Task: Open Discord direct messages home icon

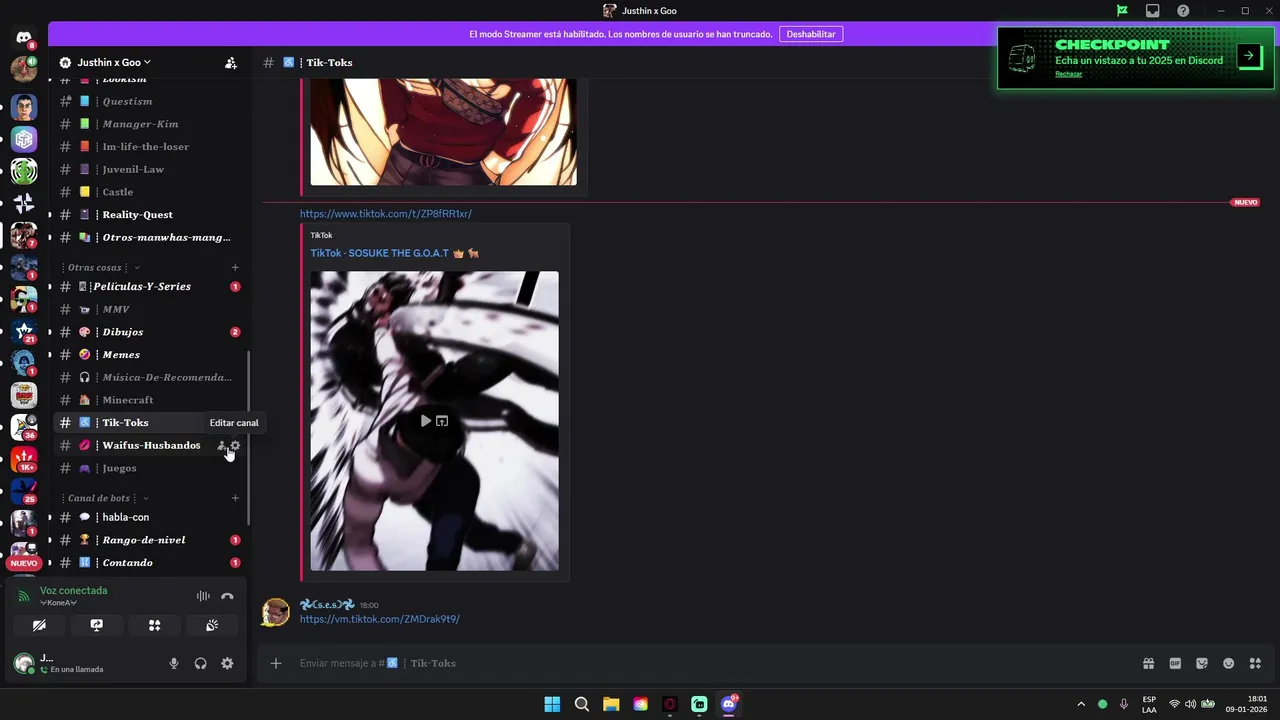Action: (x=24, y=37)
